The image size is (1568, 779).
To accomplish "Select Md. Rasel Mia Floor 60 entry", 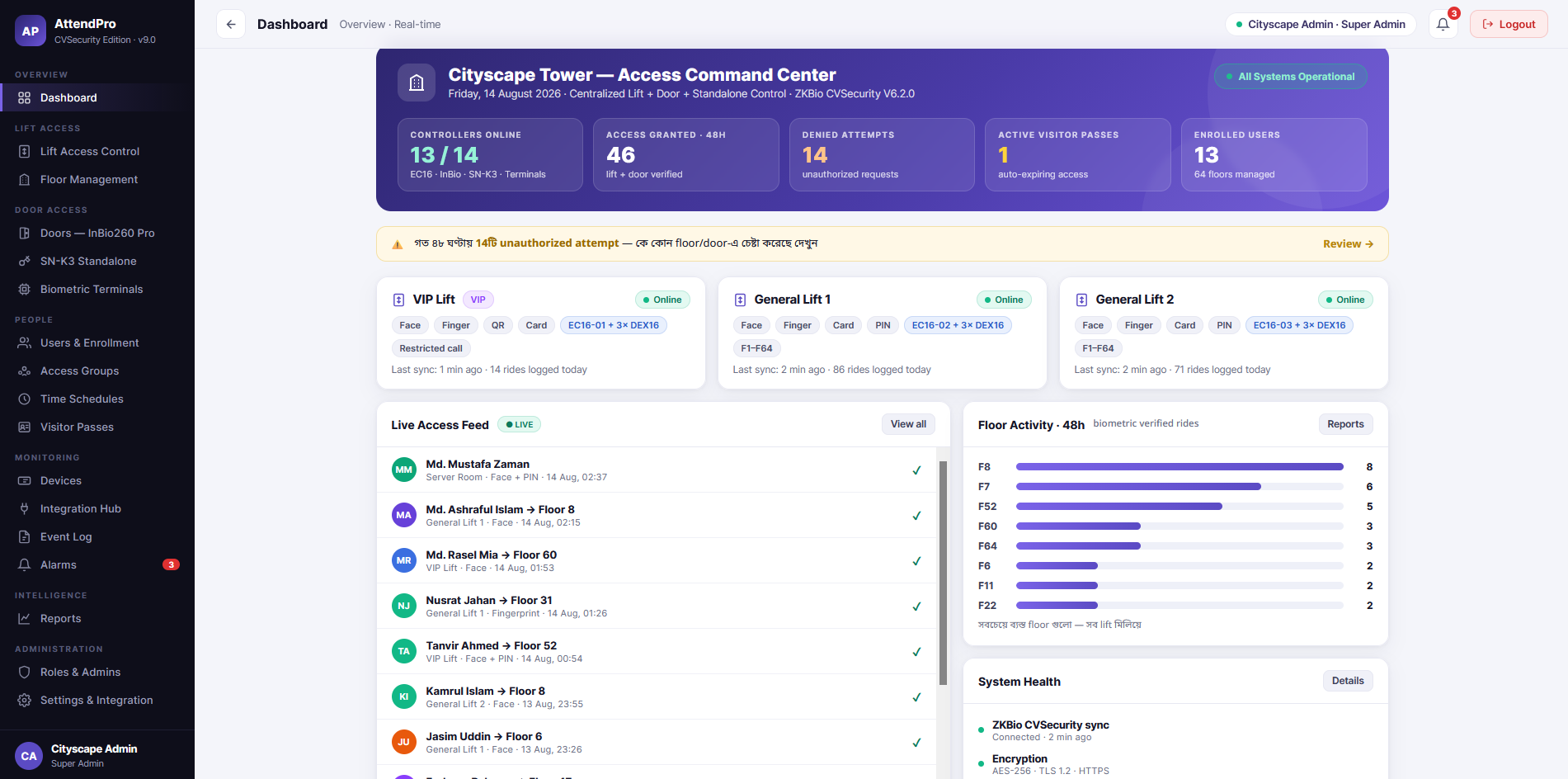I will click(657, 560).
